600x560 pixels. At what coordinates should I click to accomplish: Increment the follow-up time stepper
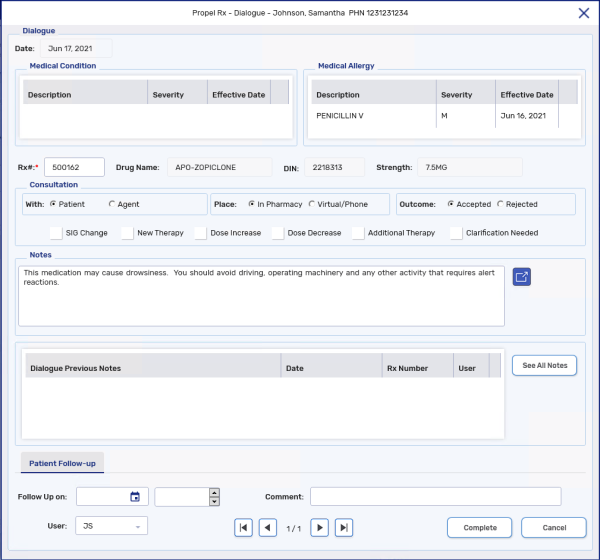pos(213,493)
